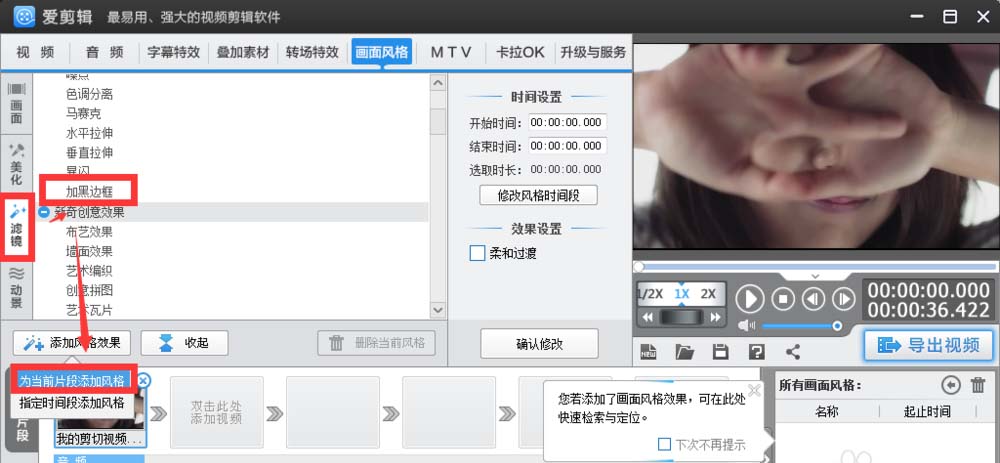The width and height of the screenshot is (1000, 463).
Task: Click 删除当前风格 button
Action: tap(376, 343)
